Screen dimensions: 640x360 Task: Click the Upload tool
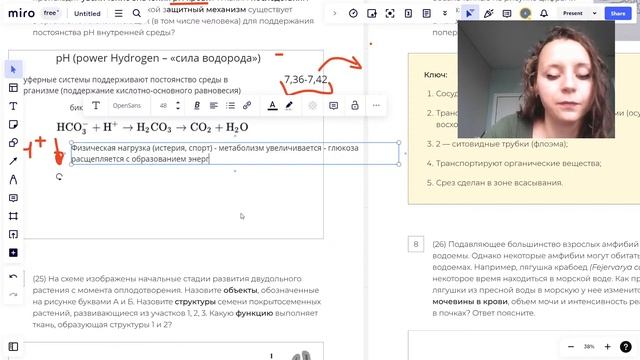[x=13, y=234]
